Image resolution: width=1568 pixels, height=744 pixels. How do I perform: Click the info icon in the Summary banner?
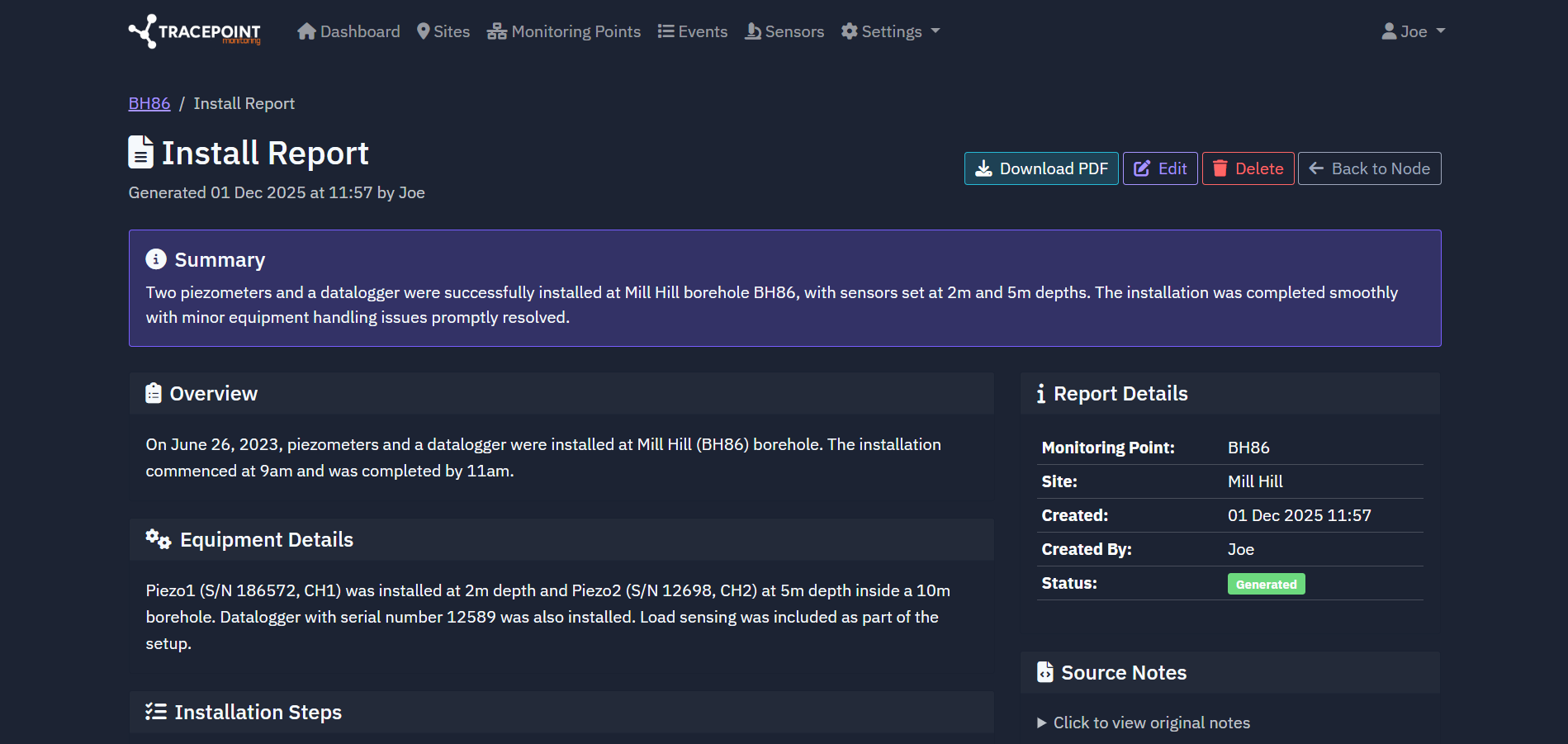[156, 258]
